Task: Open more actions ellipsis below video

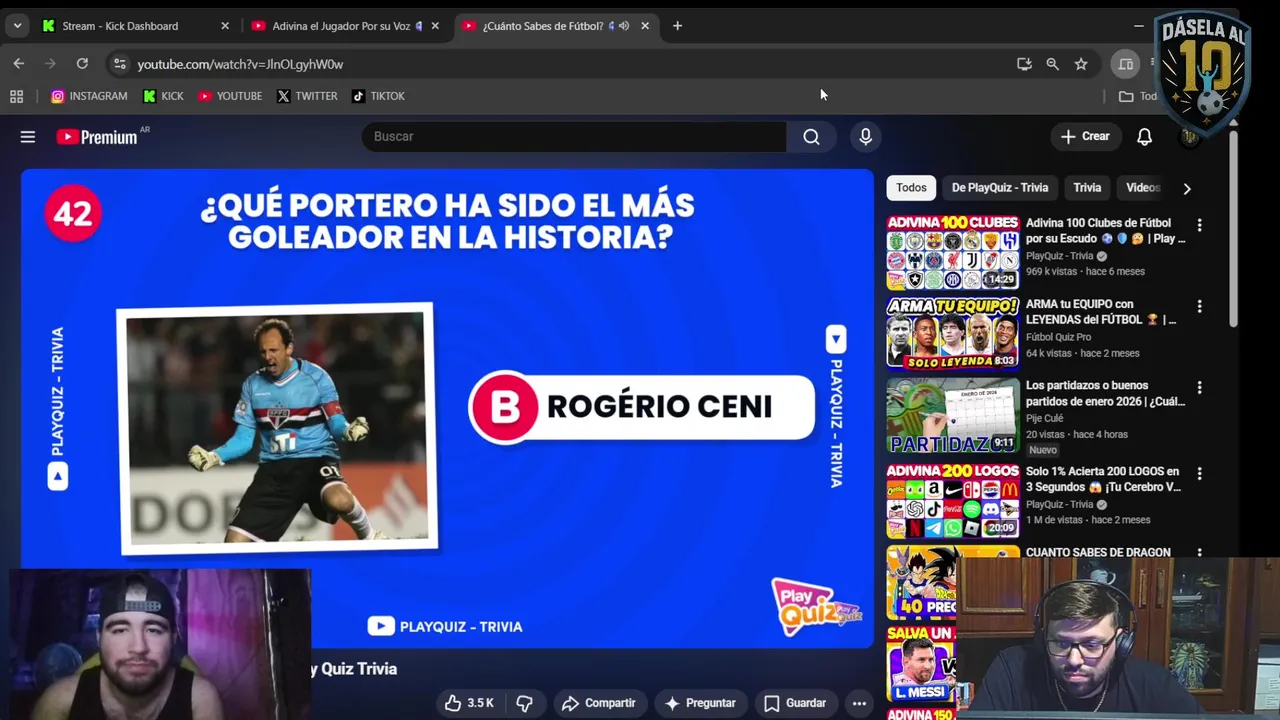Action: coord(859,703)
